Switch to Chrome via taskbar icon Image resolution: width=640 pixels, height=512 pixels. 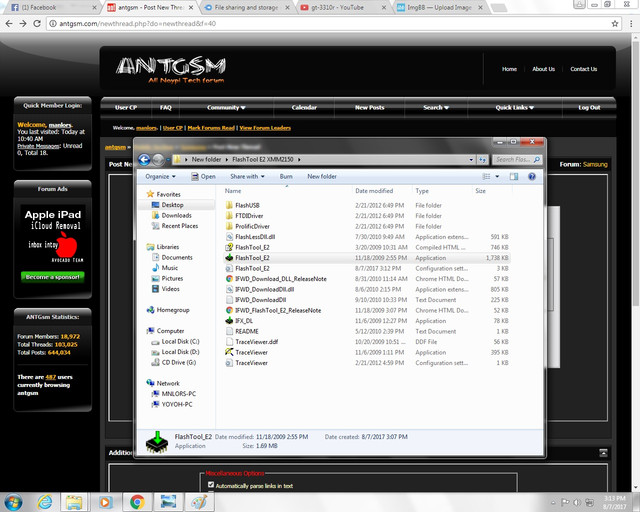point(137,502)
